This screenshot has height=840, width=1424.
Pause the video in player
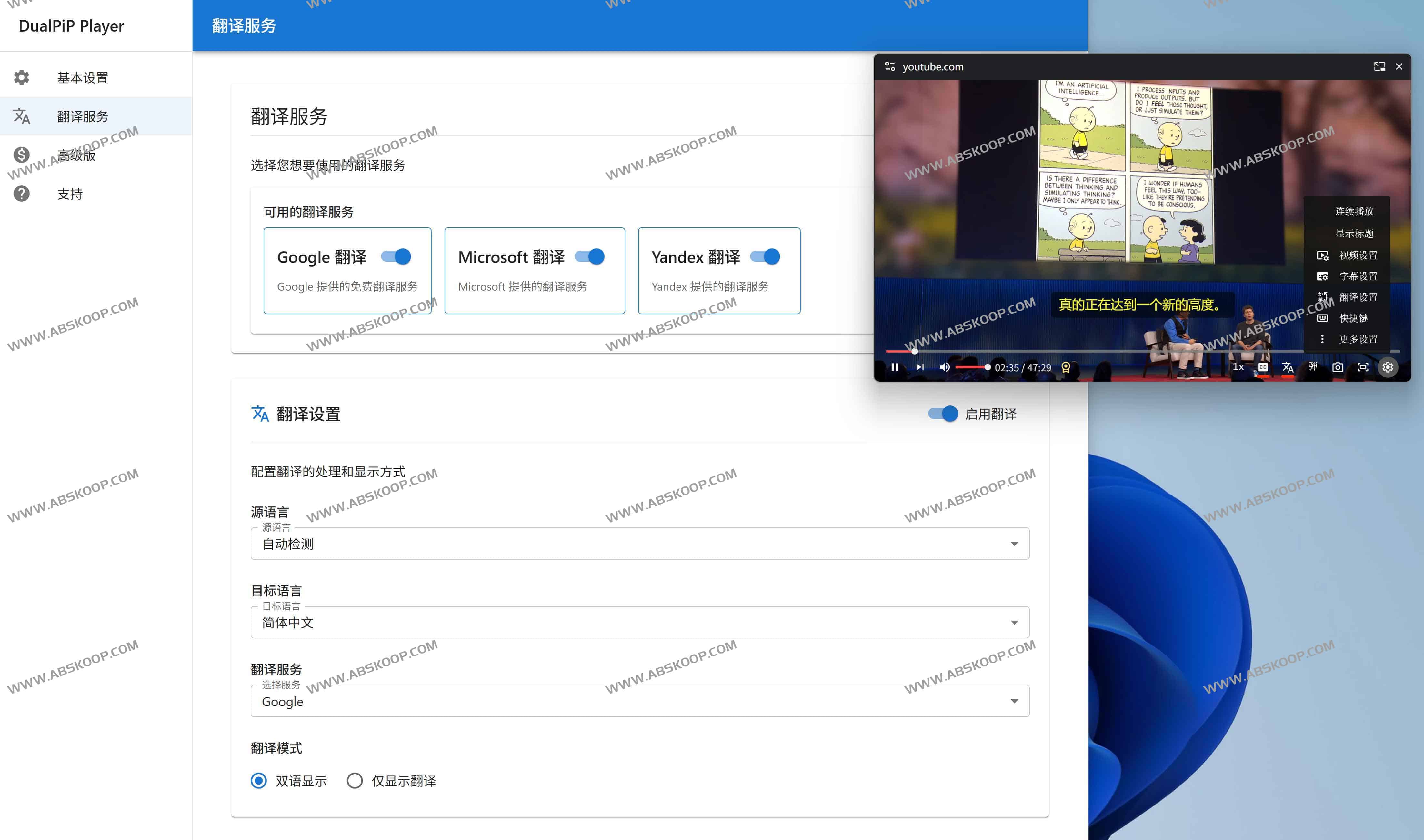click(894, 367)
